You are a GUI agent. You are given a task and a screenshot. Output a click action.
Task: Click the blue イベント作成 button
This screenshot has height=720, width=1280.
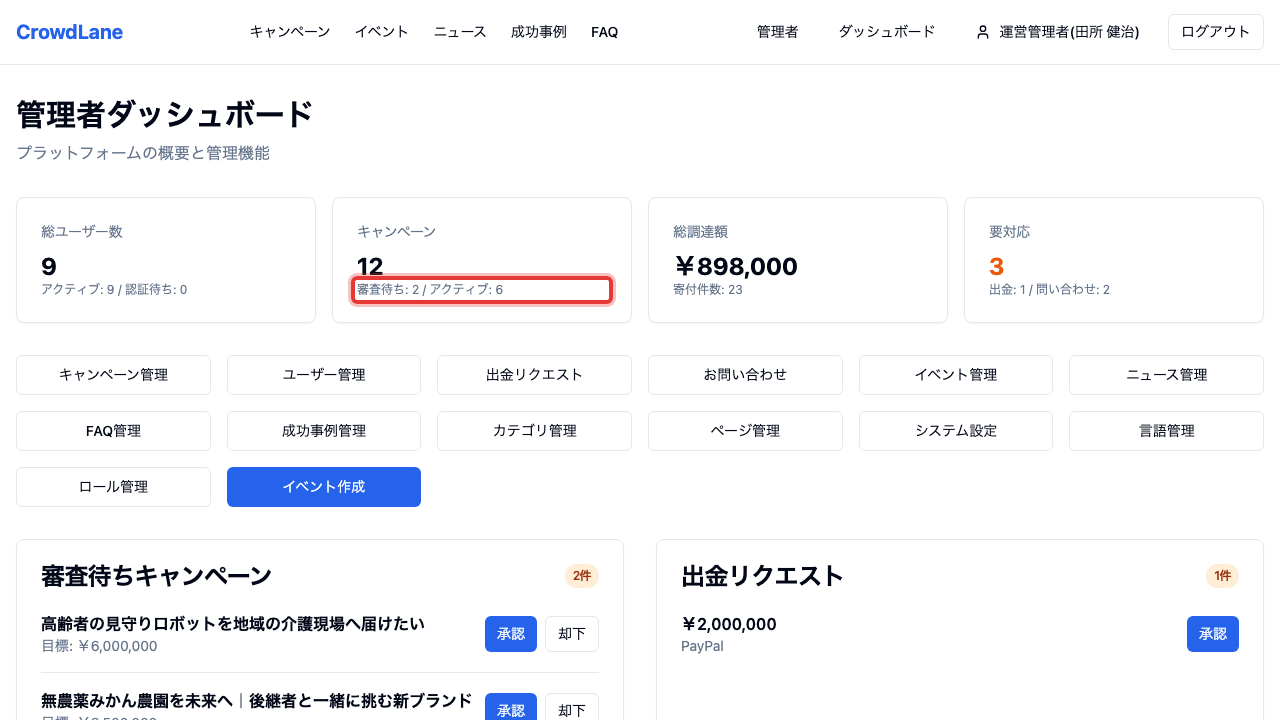(324, 487)
